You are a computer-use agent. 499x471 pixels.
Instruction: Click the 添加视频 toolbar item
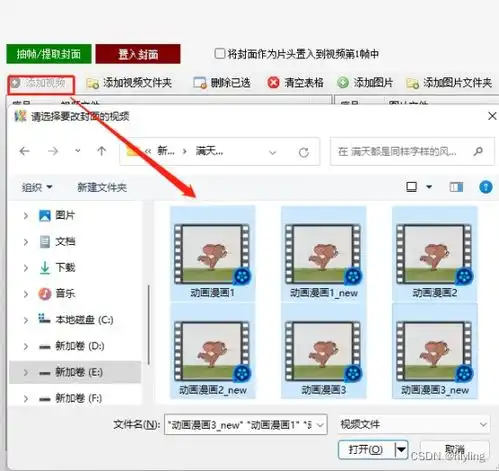point(41,83)
